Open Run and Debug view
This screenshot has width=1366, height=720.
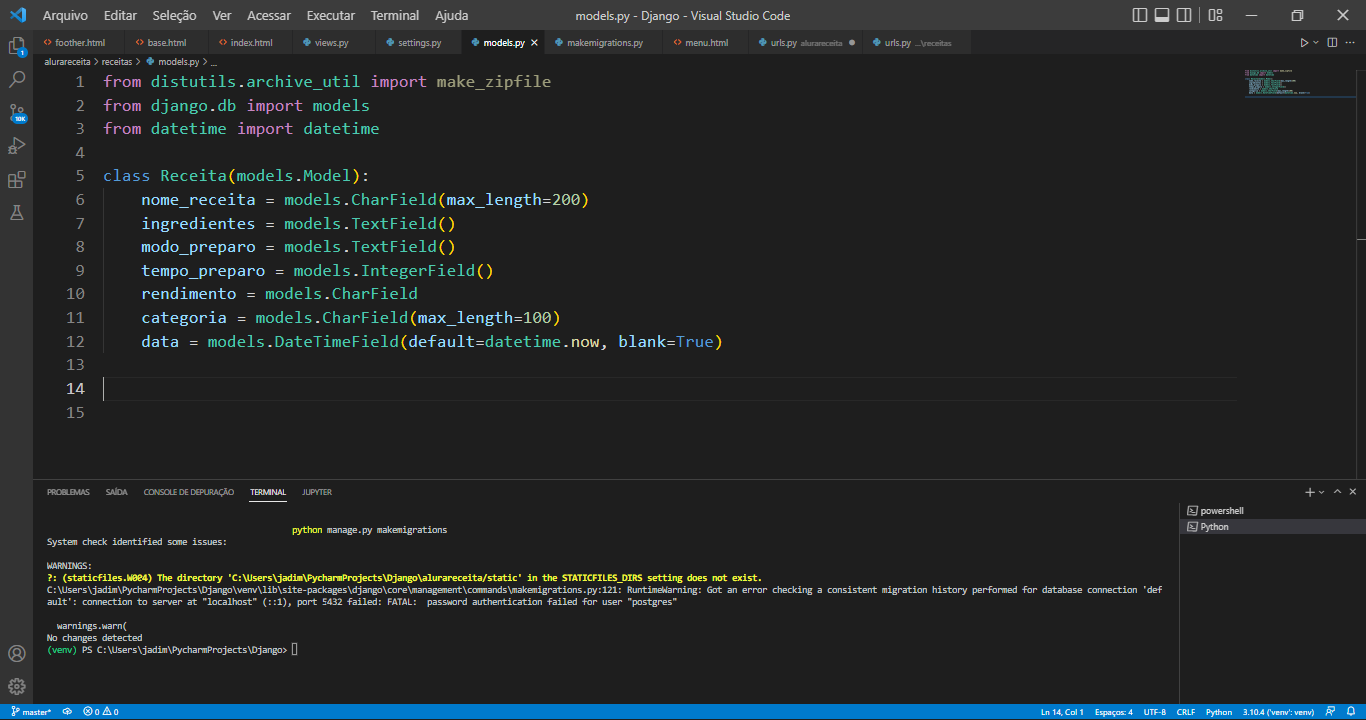click(16, 146)
